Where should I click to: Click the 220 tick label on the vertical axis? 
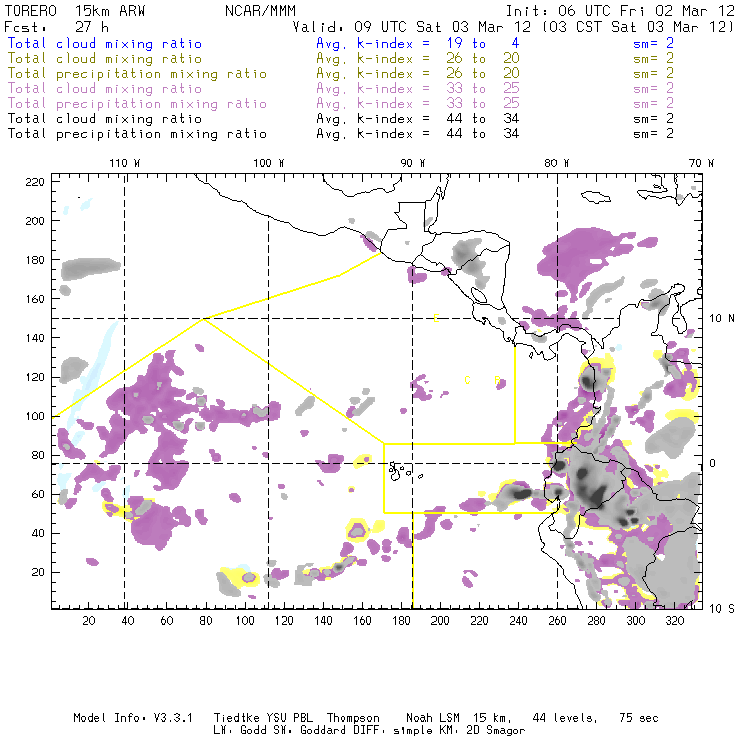[x=35, y=181]
